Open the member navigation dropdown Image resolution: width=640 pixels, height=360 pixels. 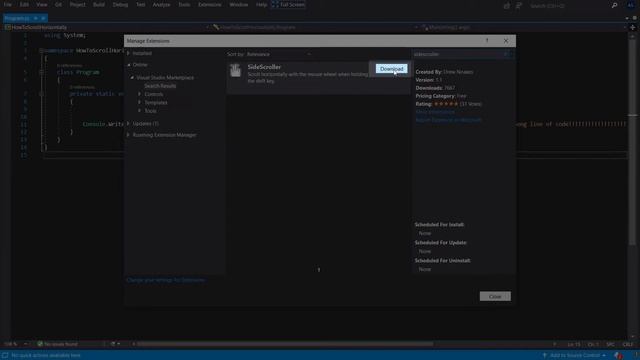pos(524,27)
